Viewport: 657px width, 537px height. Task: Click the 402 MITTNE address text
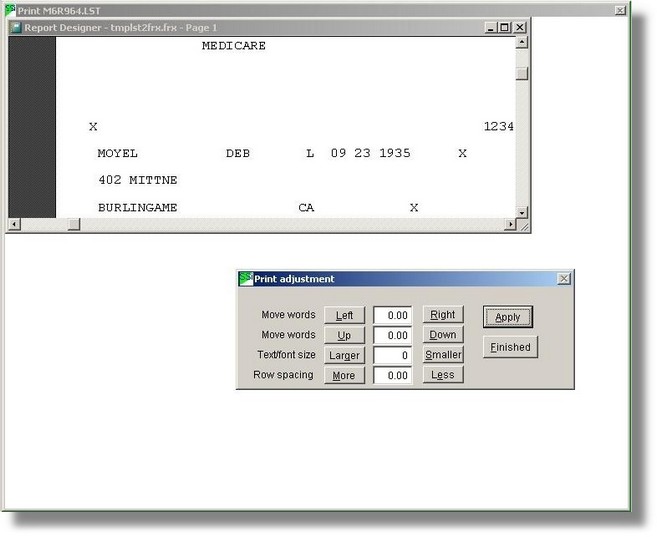click(x=138, y=180)
